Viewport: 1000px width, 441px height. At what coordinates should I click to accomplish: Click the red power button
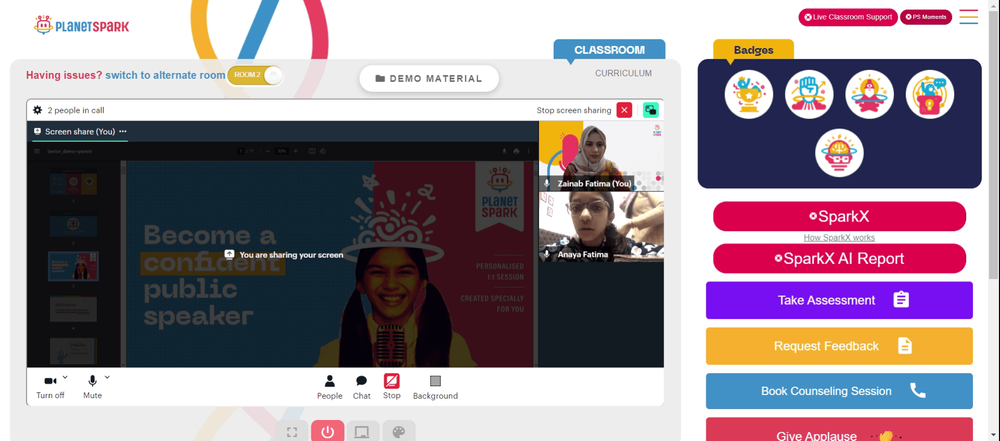(x=328, y=432)
